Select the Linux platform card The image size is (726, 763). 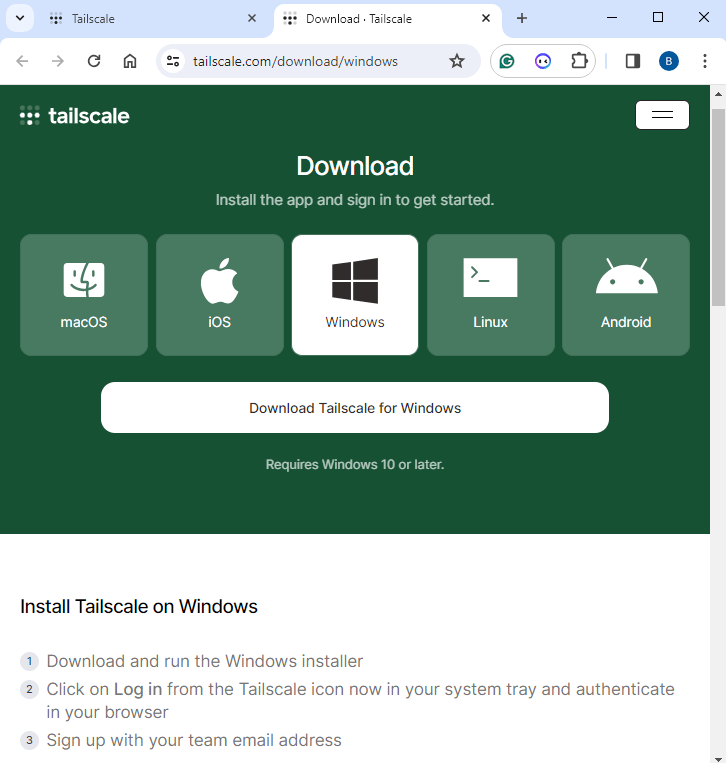(490, 295)
